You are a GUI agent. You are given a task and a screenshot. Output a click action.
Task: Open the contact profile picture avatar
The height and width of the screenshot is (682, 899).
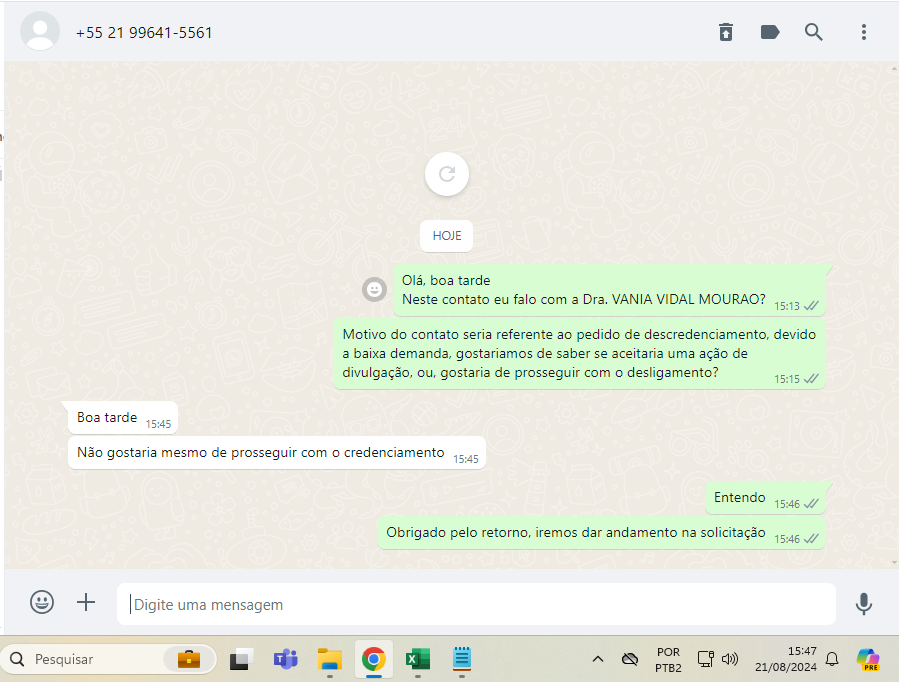pos(40,31)
